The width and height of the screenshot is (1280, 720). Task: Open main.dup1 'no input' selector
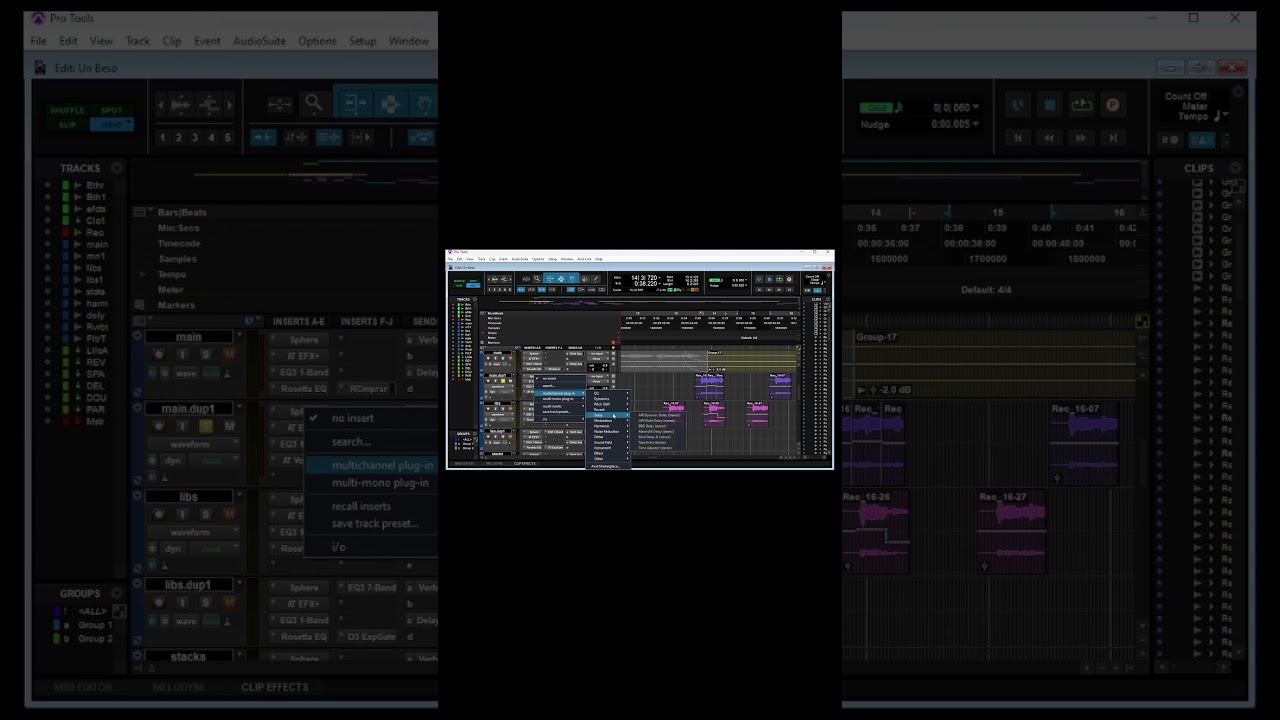(x=598, y=376)
